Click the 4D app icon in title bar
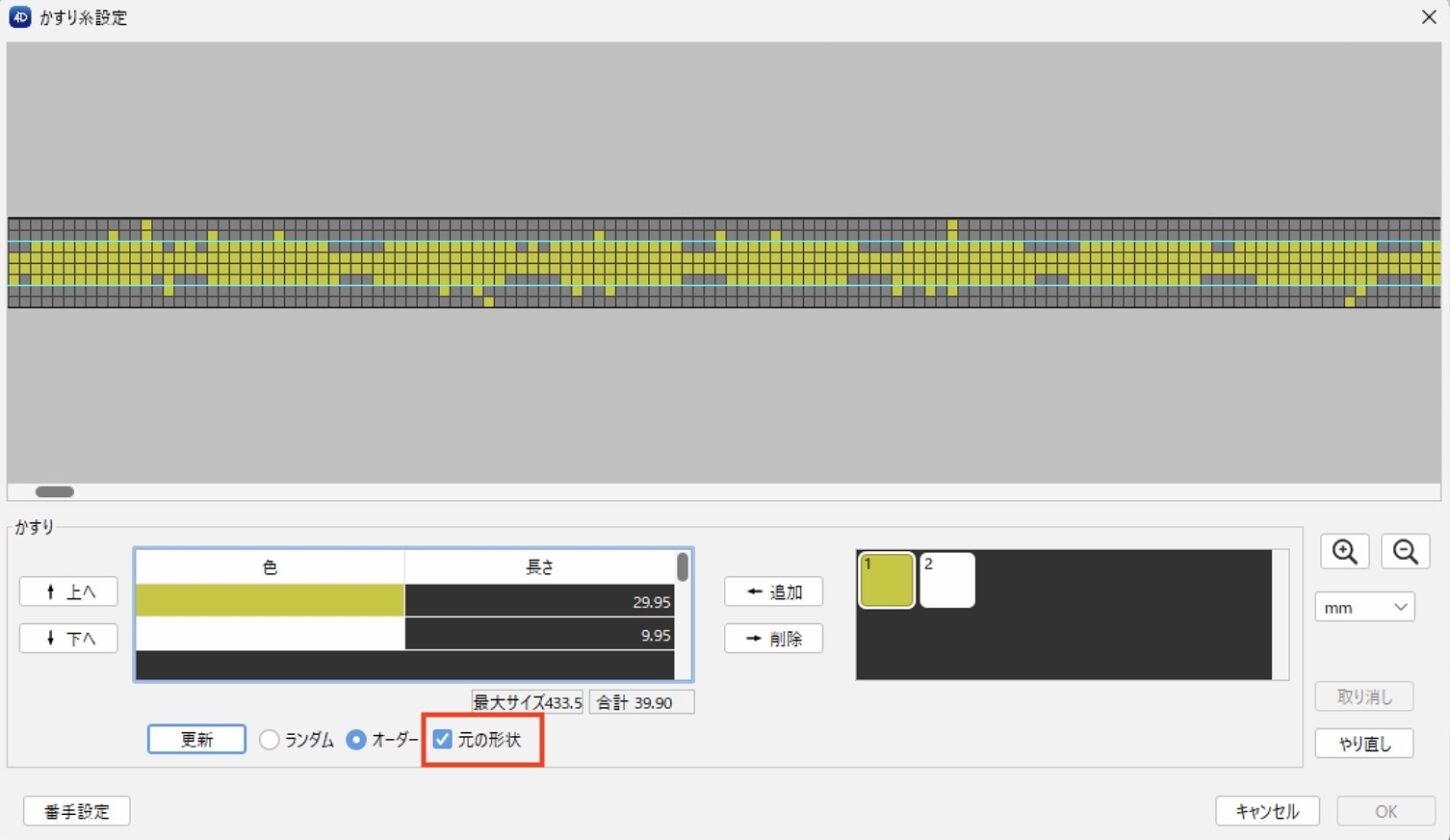Image resolution: width=1450 pixels, height=840 pixels. (19, 17)
